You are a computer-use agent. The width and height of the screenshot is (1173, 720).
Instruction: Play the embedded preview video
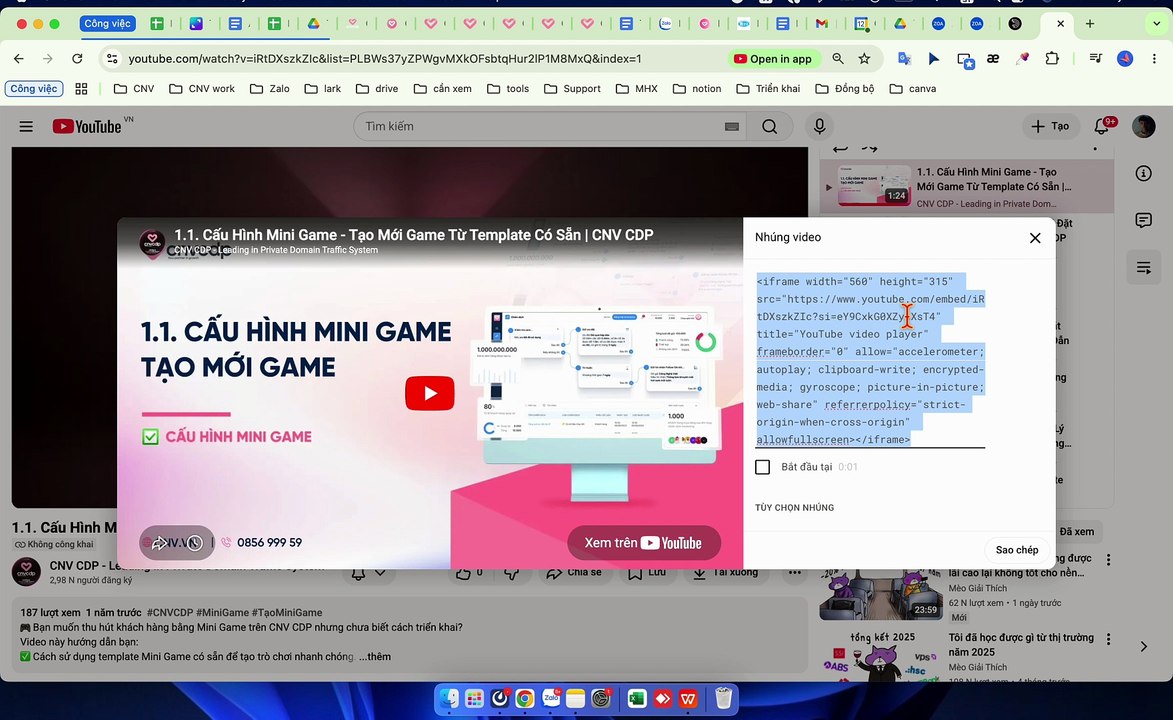click(x=429, y=393)
